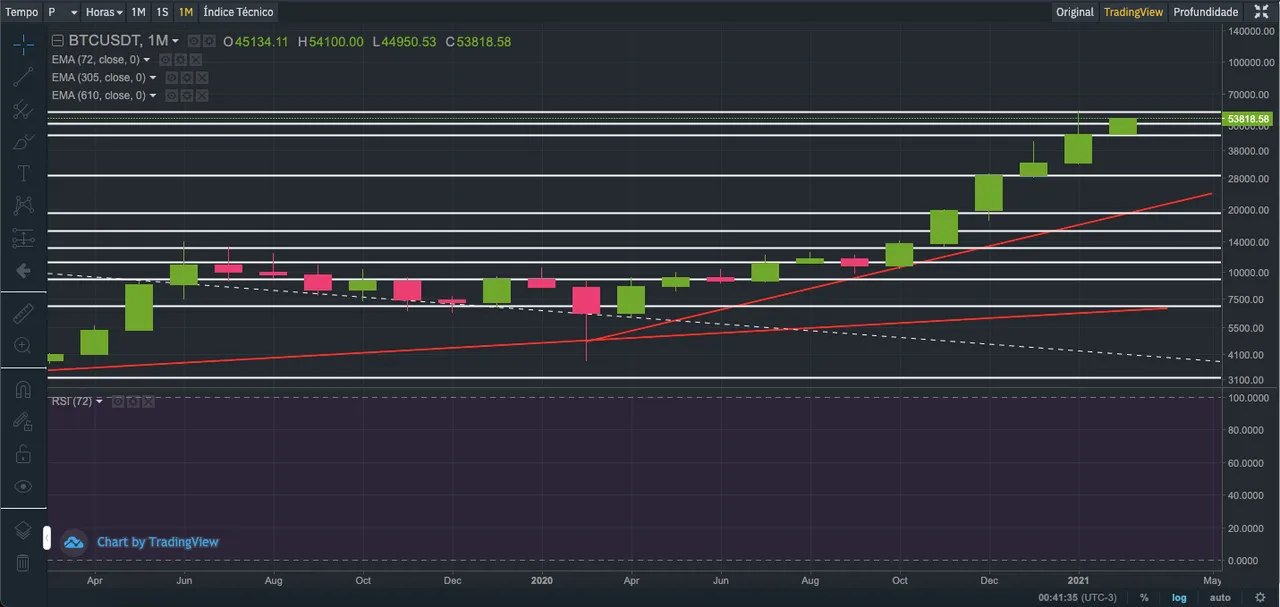Select the 1S interval button
The image size is (1280, 607).
click(x=162, y=12)
